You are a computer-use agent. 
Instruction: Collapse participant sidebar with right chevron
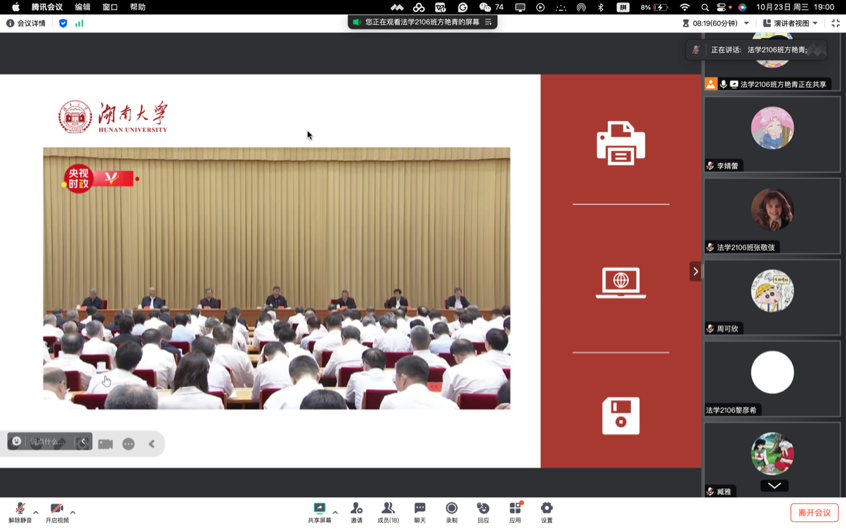tap(695, 271)
